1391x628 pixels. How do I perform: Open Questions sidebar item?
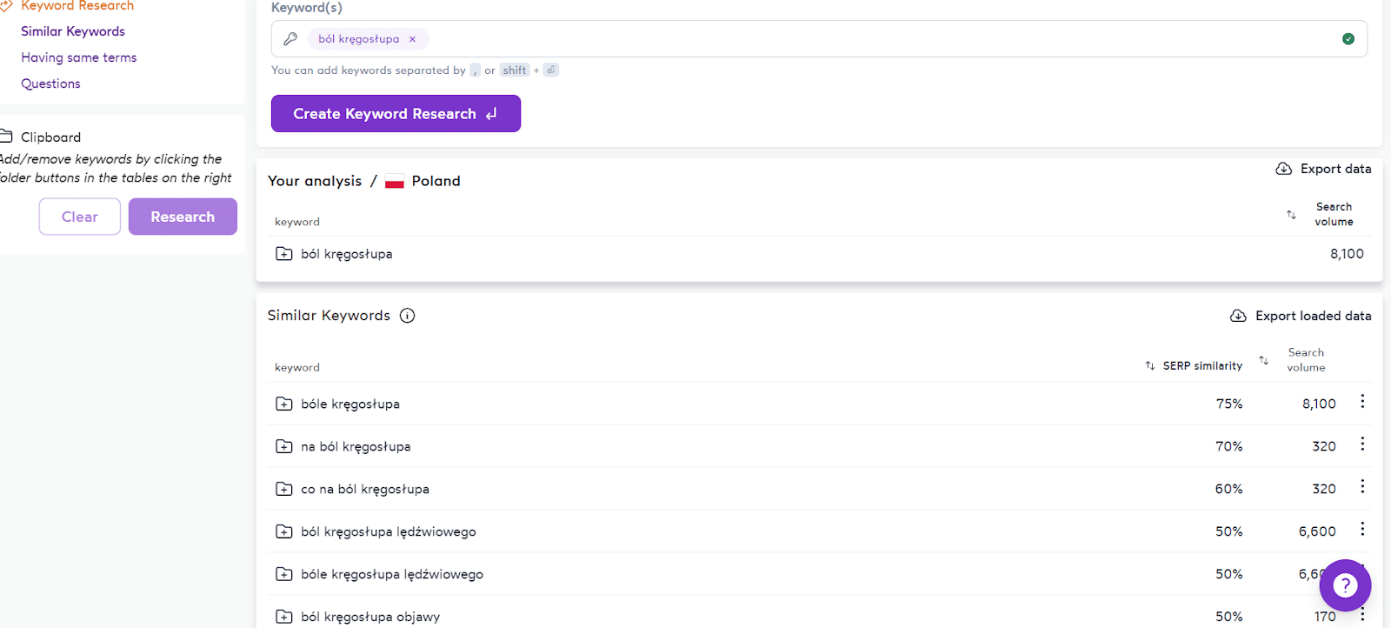tap(51, 84)
